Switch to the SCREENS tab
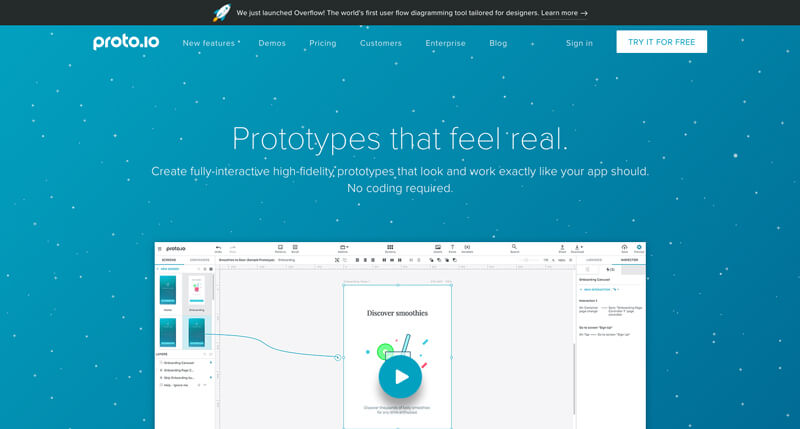 [x=169, y=260]
